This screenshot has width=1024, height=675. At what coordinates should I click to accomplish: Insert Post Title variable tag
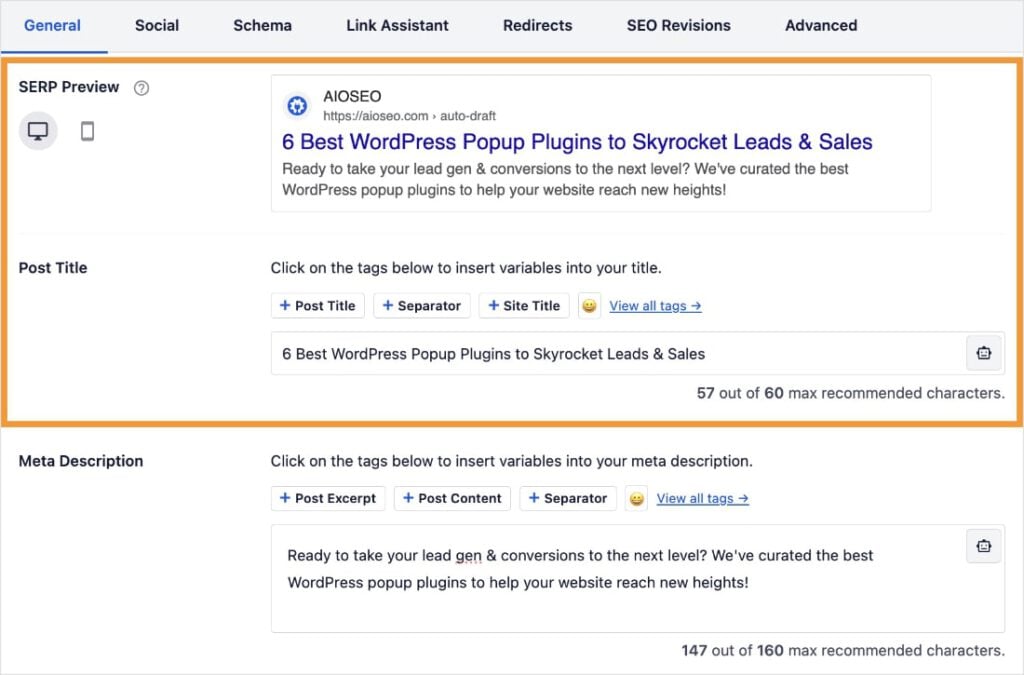click(317, 306)
